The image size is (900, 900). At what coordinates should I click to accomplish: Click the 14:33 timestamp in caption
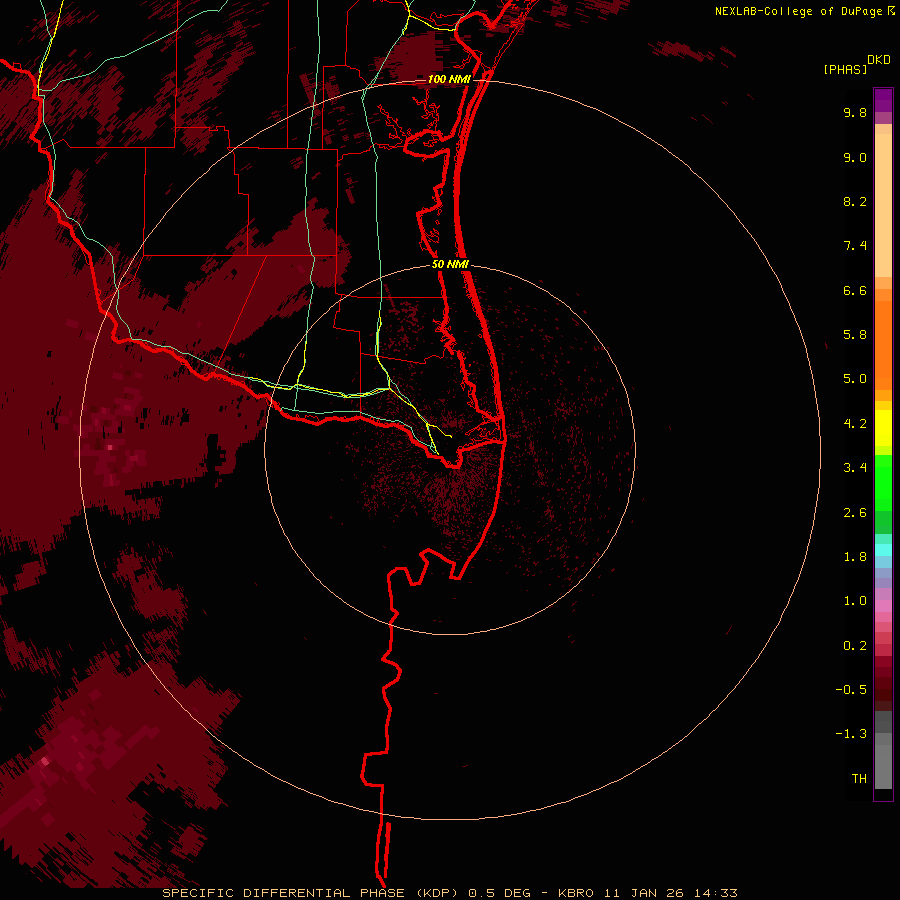point(715,893)
